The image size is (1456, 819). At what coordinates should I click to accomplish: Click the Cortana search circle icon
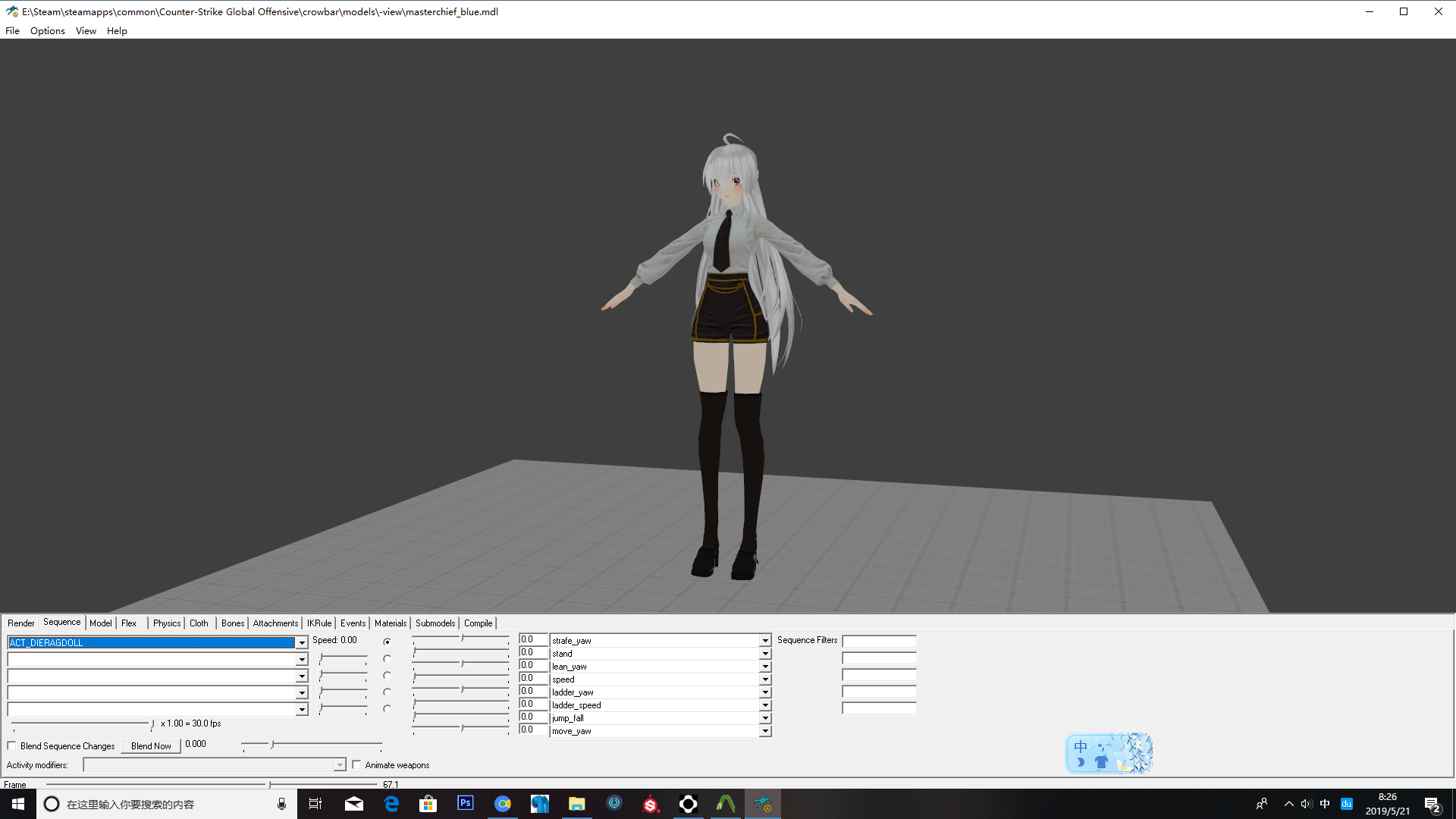[51, 804]
